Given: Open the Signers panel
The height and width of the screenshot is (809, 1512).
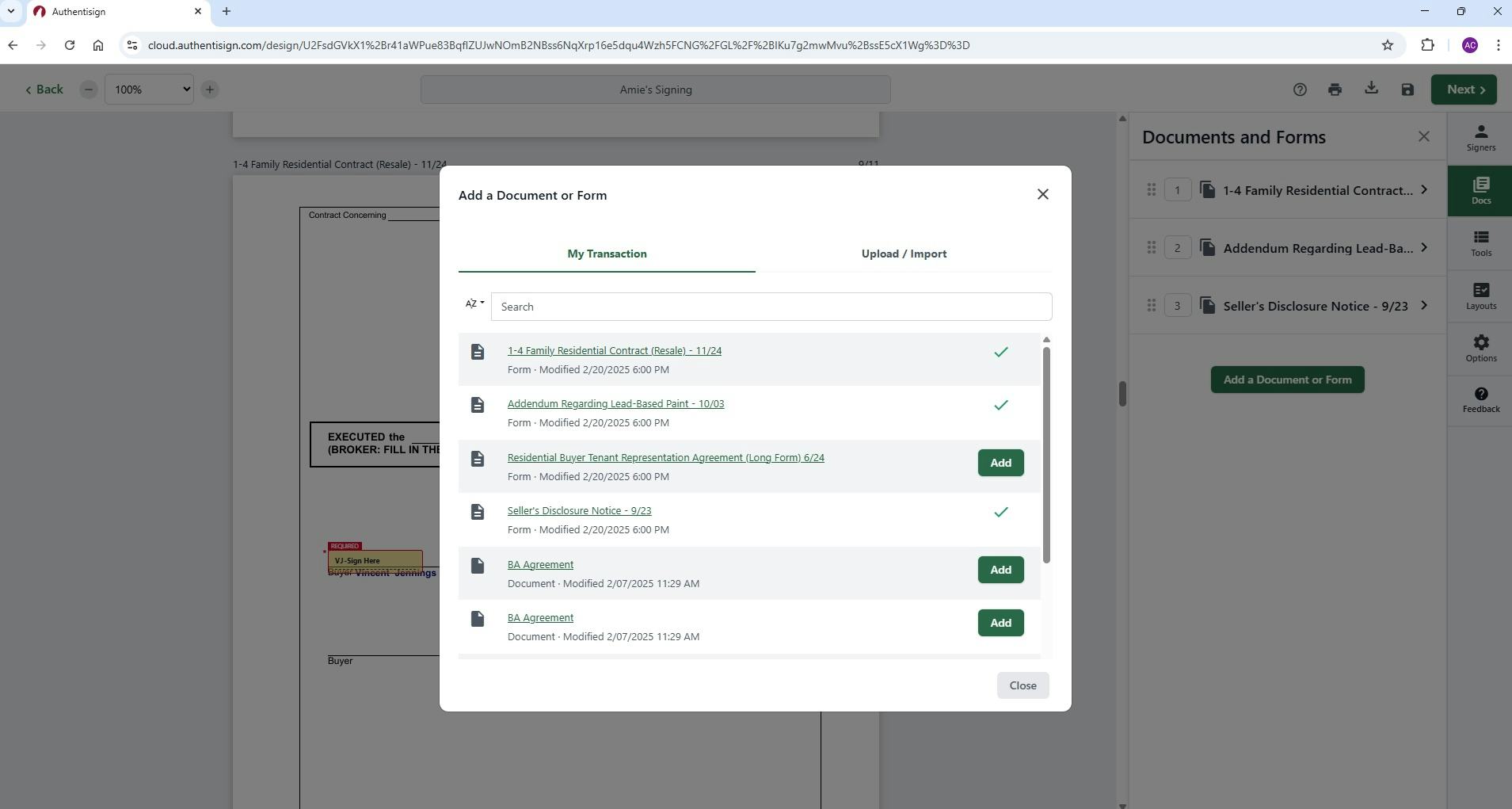Looking at the screenshot, I should [x=1480, y=137].
